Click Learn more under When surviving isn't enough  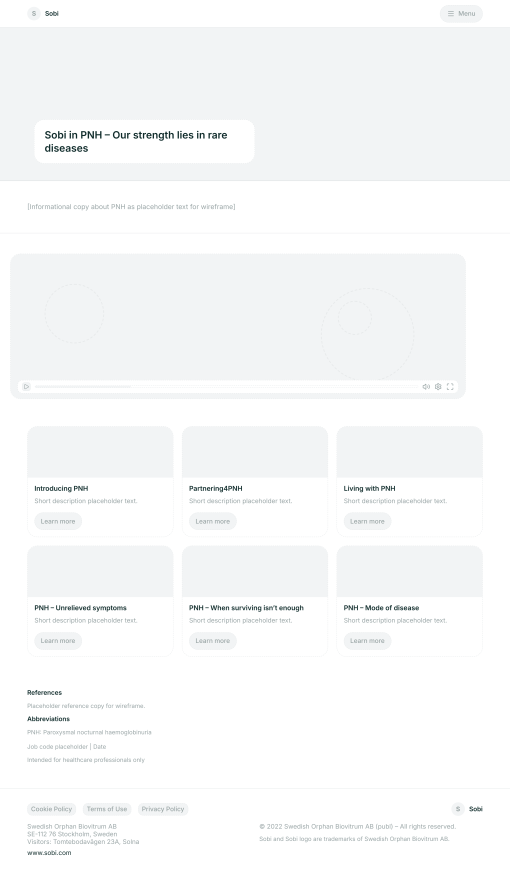pos(212,641)
